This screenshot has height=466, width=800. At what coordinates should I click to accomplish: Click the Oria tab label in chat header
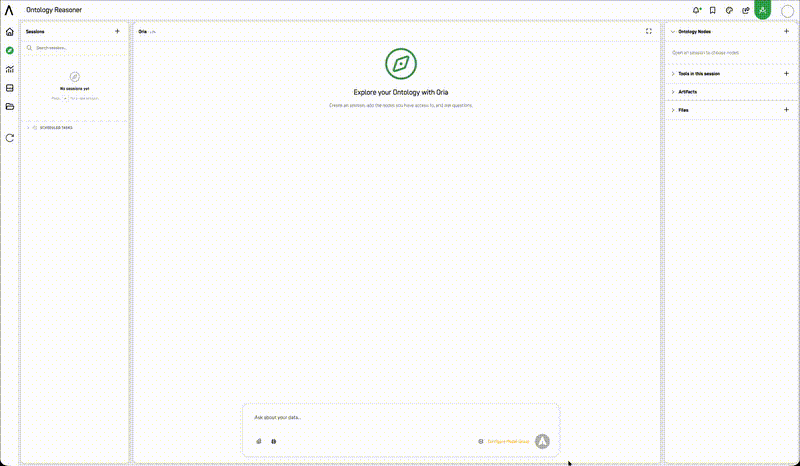142,32
